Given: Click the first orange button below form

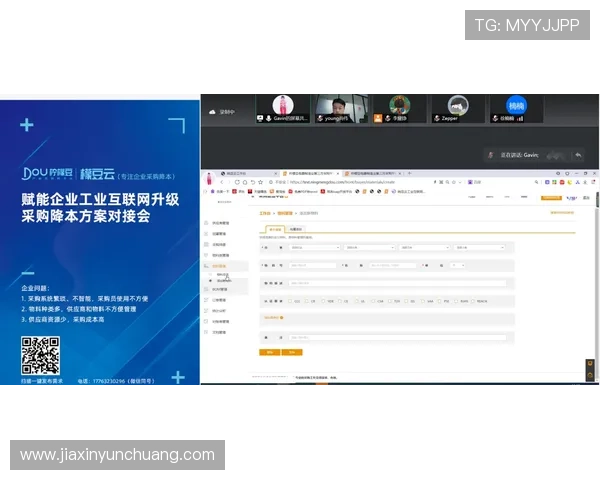Looking at the screenshot, I should (270, 352).
